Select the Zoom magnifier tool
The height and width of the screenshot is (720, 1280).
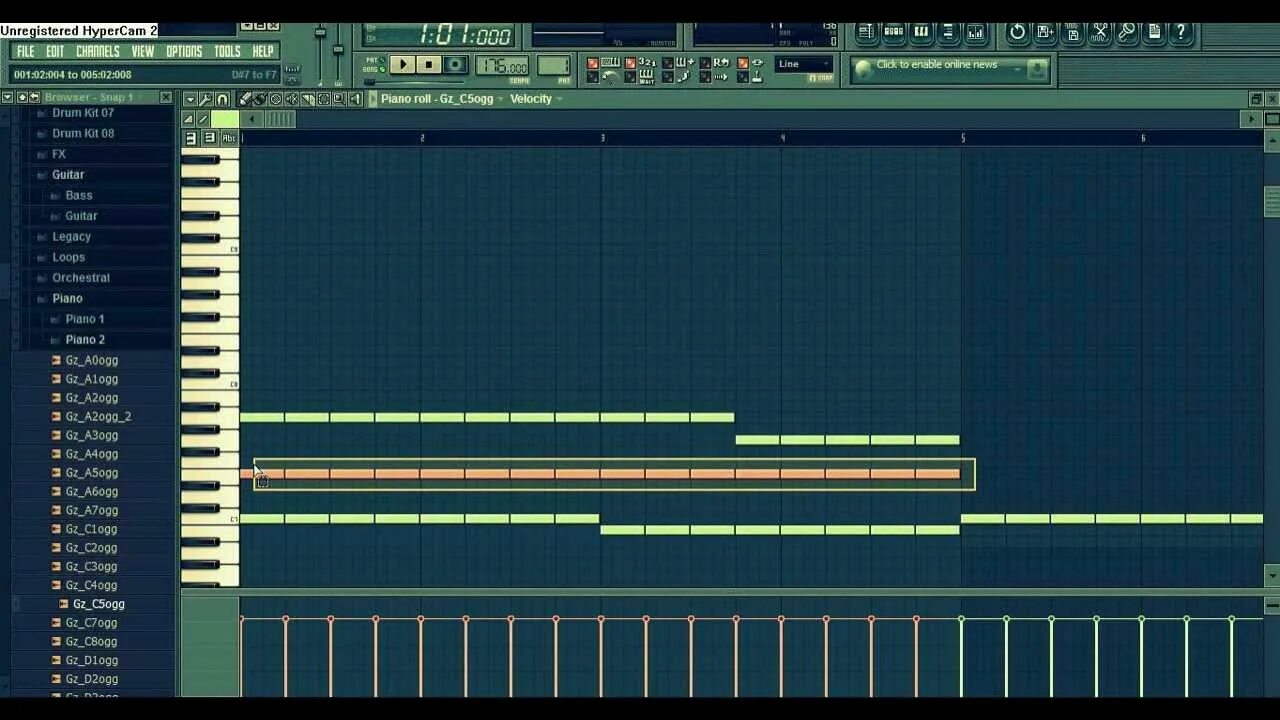click(338, 99)
